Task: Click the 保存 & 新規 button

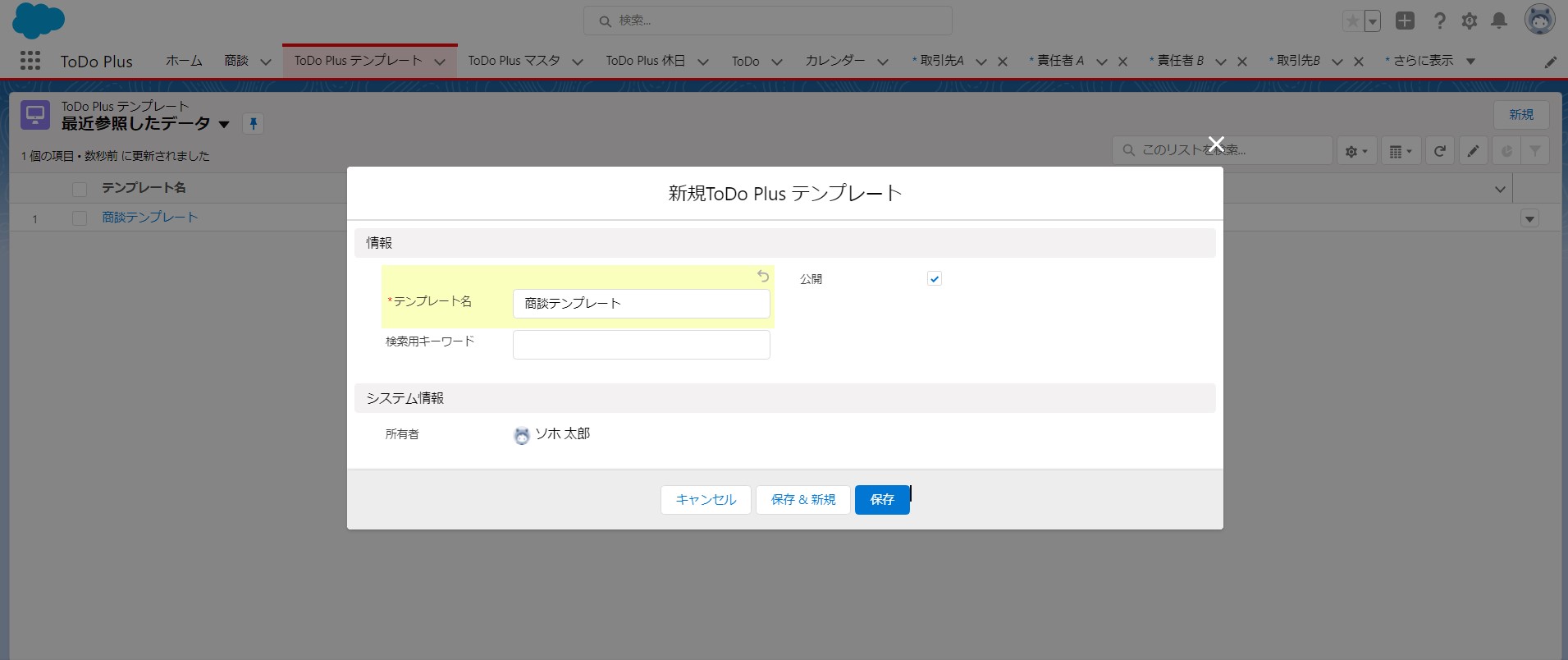Action: [803, 500]
